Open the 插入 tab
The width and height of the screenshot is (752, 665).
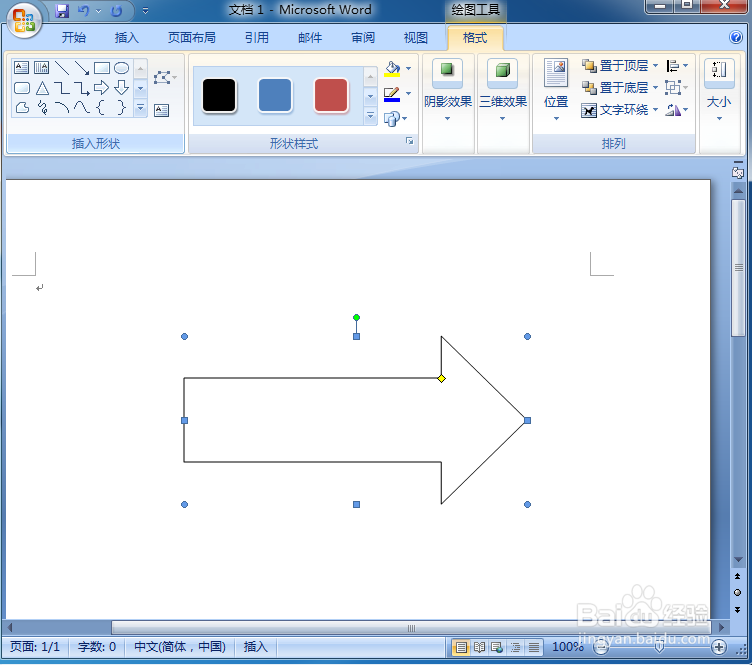click(127, 38)
